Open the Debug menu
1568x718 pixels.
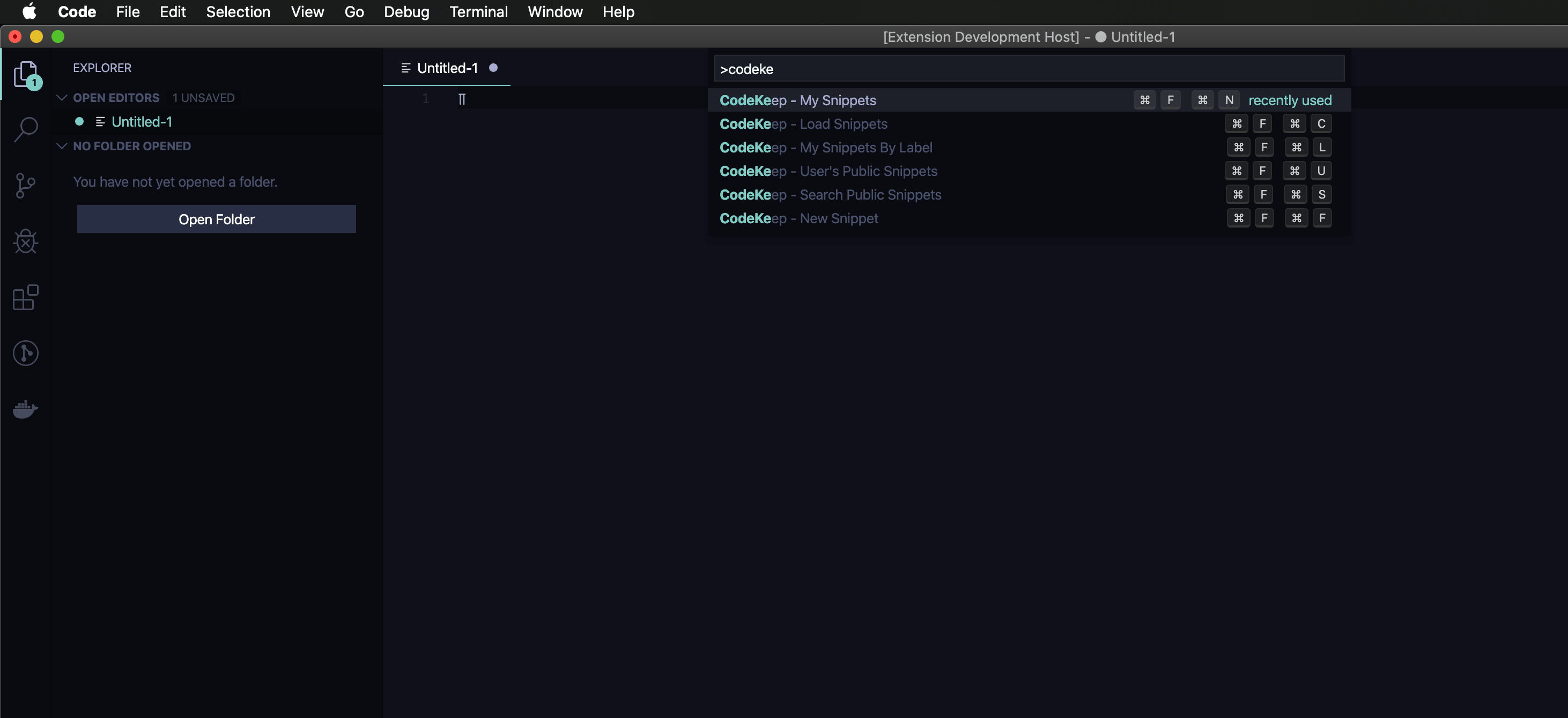point(406,12)
